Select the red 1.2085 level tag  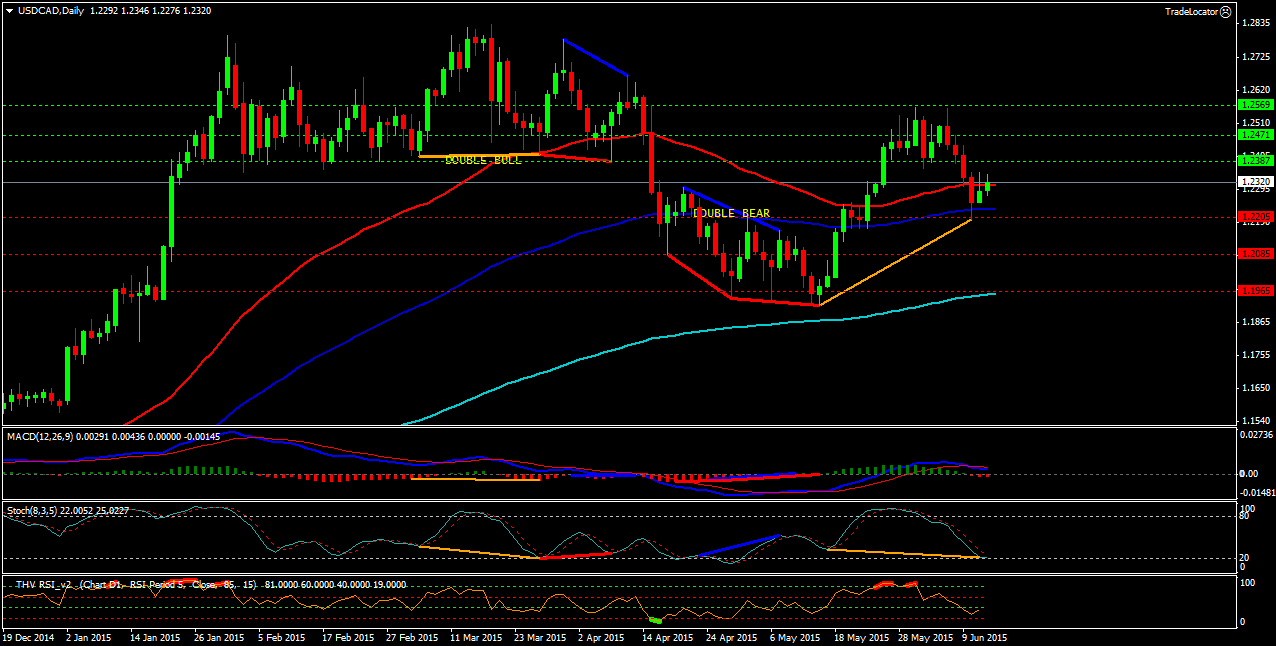pos(1254,254)
